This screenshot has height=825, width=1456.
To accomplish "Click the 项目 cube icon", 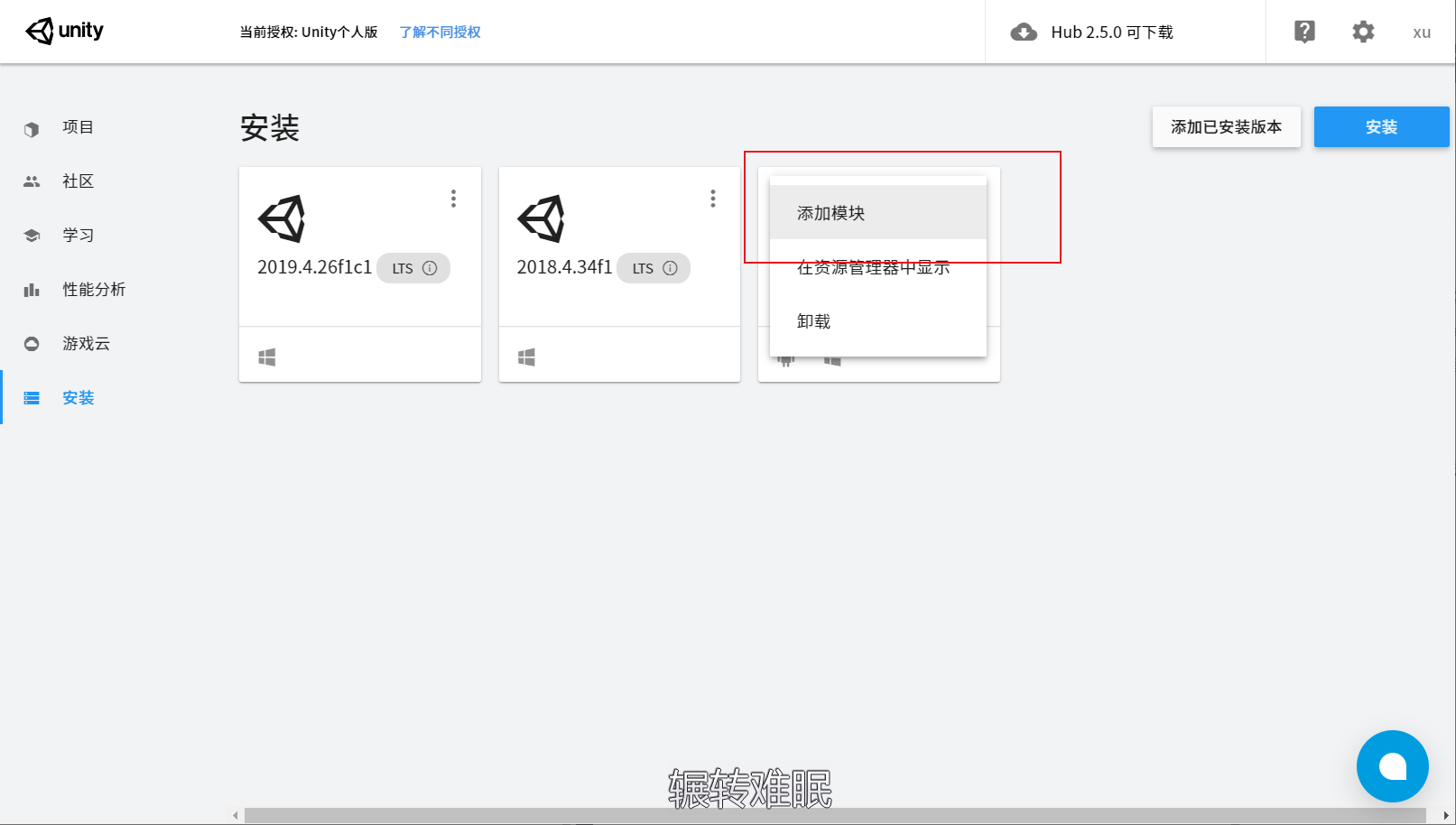I will click(32, 129).
